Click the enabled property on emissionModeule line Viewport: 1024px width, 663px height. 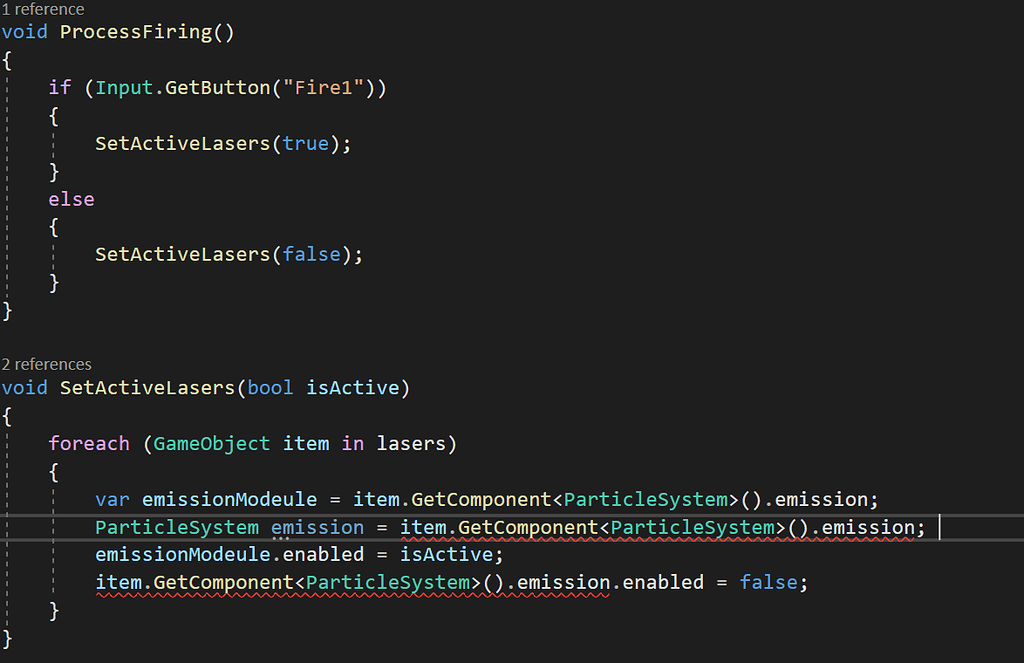pyautogui.click(x=323, y=554)
